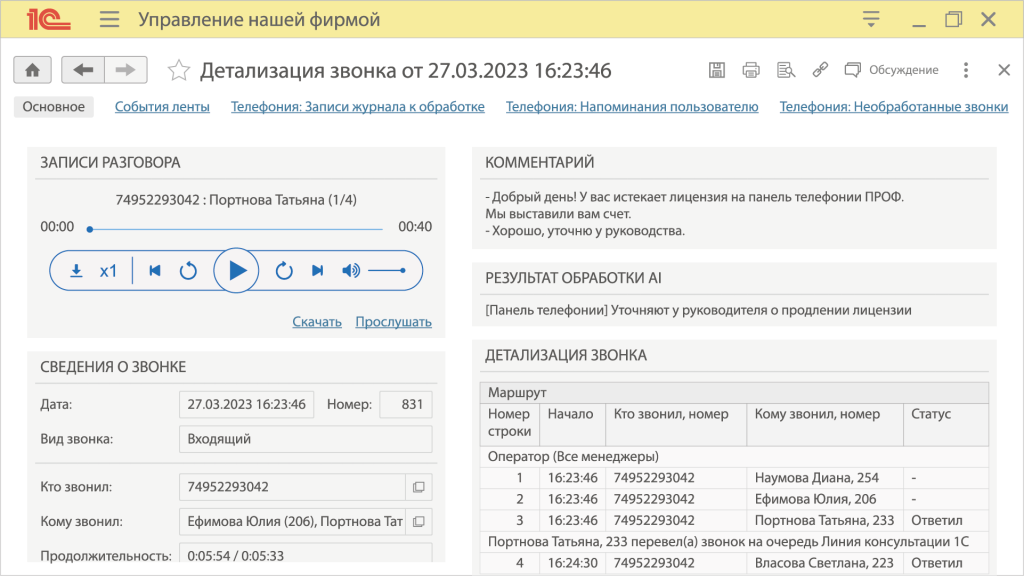Click the Прослушать link
This screenshot has height=576, width=1024.
coord(393,322)
